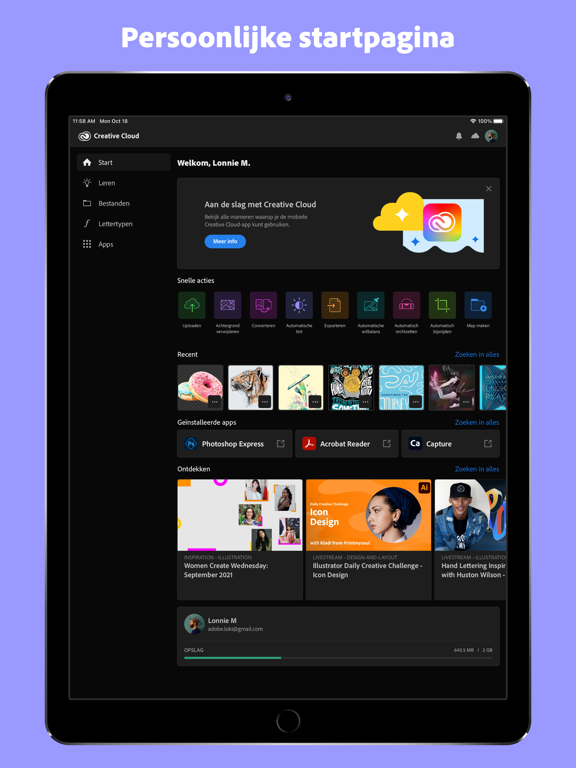The width and height of the screenshot is (576, 768).
Task: Select Automatisch rechtzetten quick action
Action: (x=406, y=305)
